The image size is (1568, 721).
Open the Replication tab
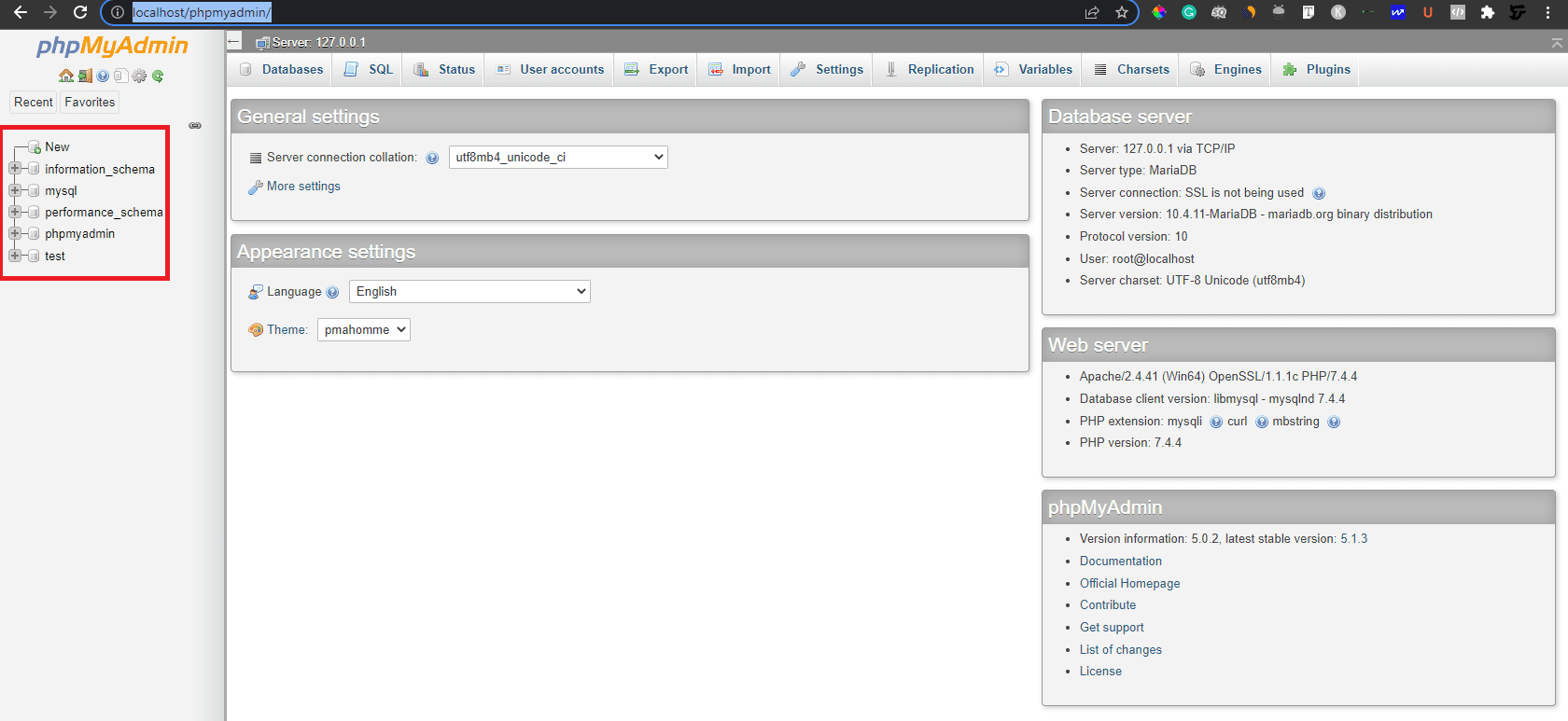pos(929,70)
